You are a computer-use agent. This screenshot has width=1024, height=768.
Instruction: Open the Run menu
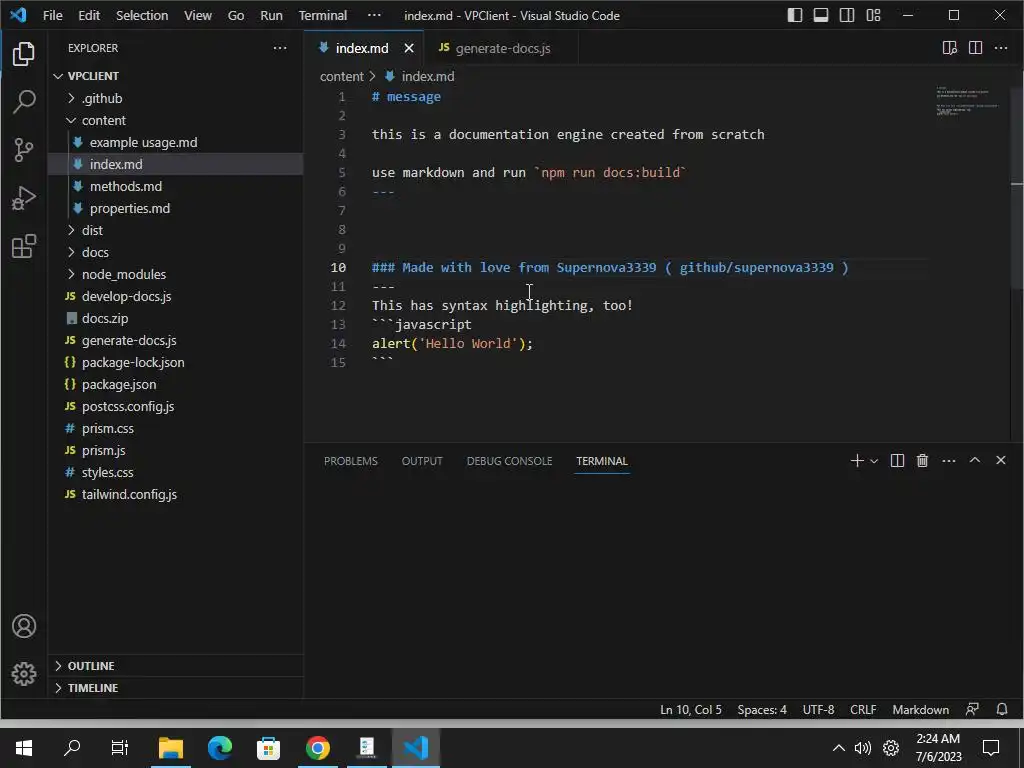point(271,15)
